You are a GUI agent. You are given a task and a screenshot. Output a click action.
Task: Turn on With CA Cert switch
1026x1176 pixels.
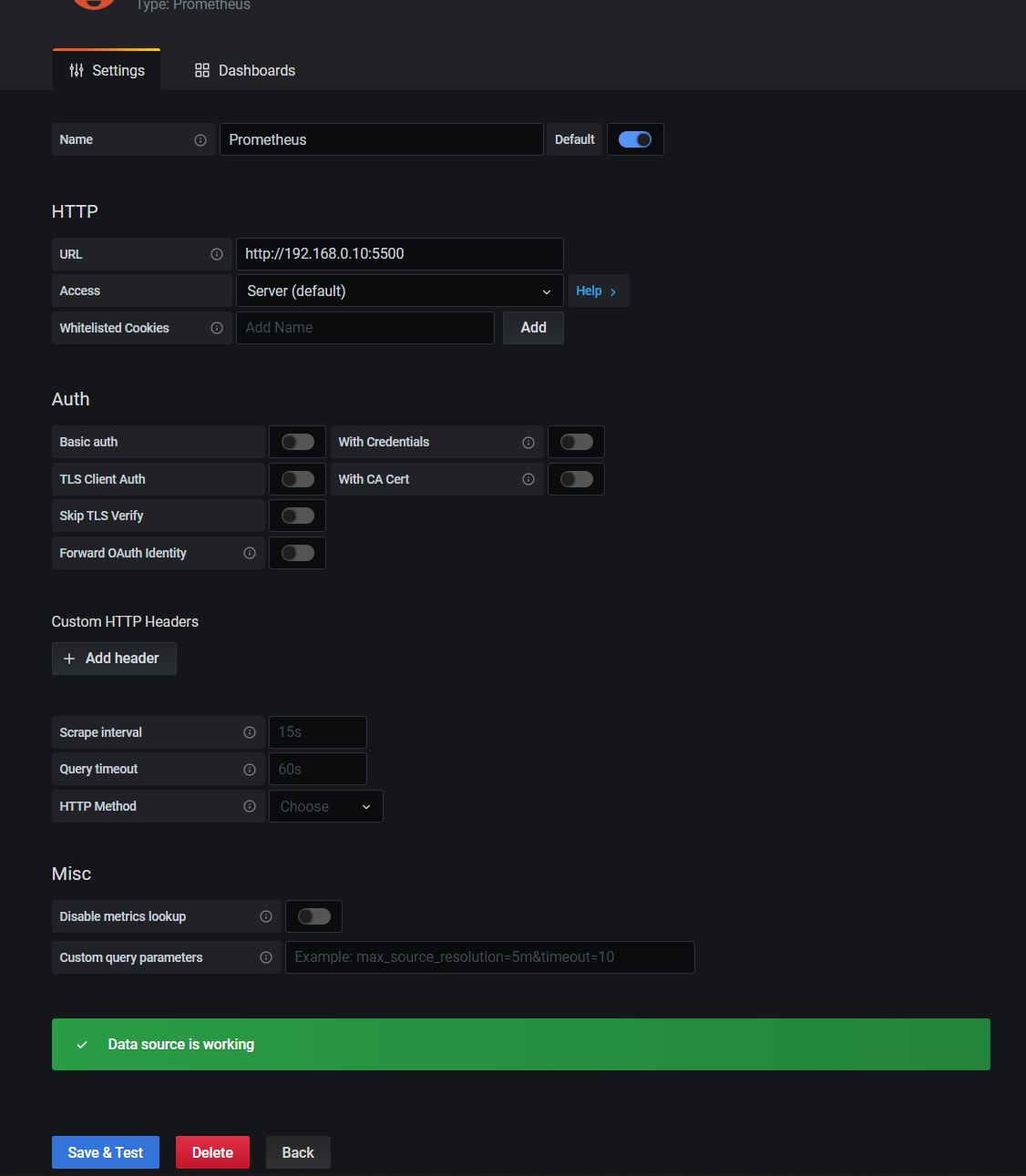click(577, 479)
